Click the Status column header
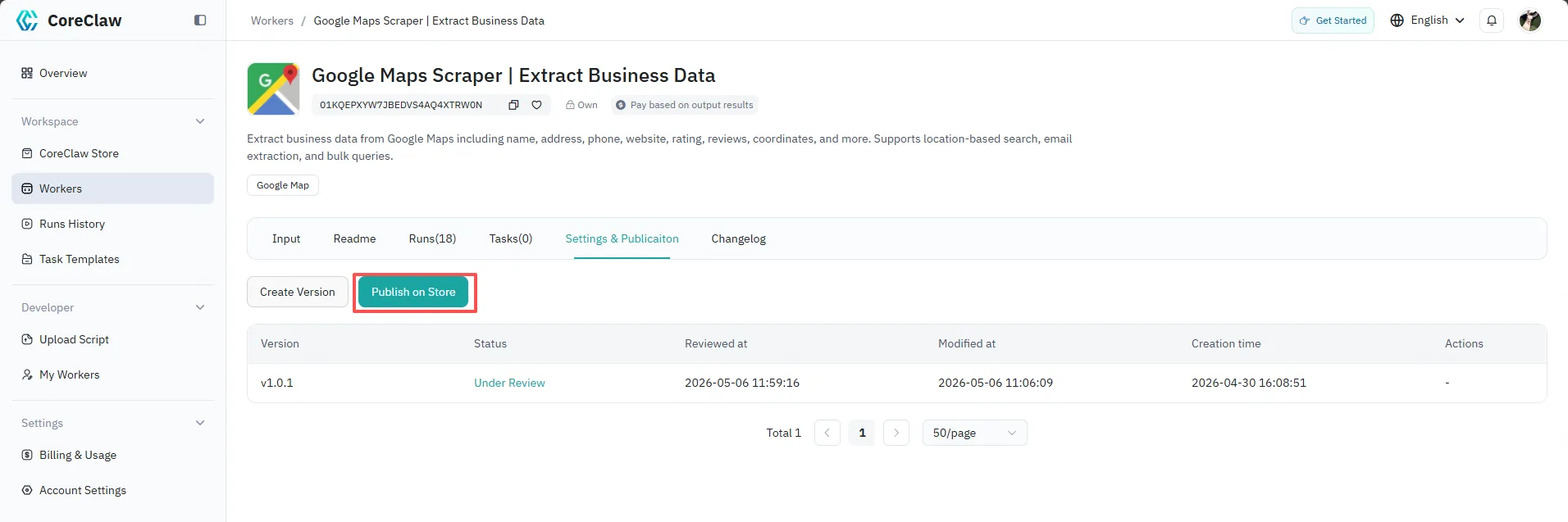 point(490,343)
